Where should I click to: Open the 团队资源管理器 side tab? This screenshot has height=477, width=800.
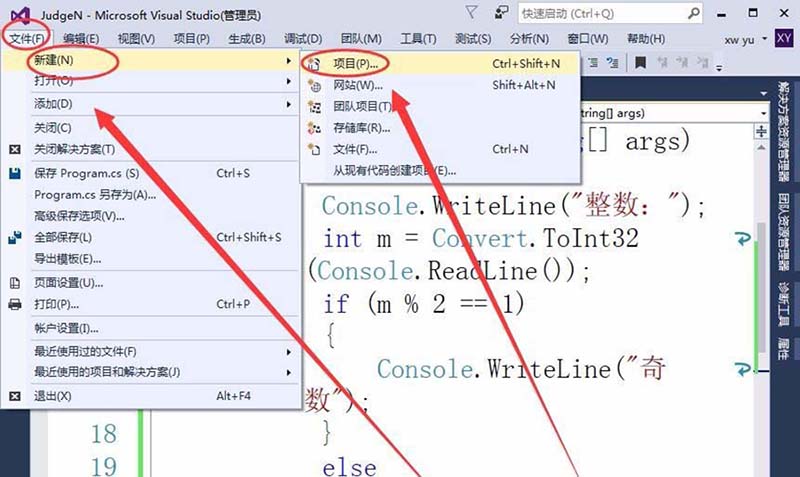[784, 232]
